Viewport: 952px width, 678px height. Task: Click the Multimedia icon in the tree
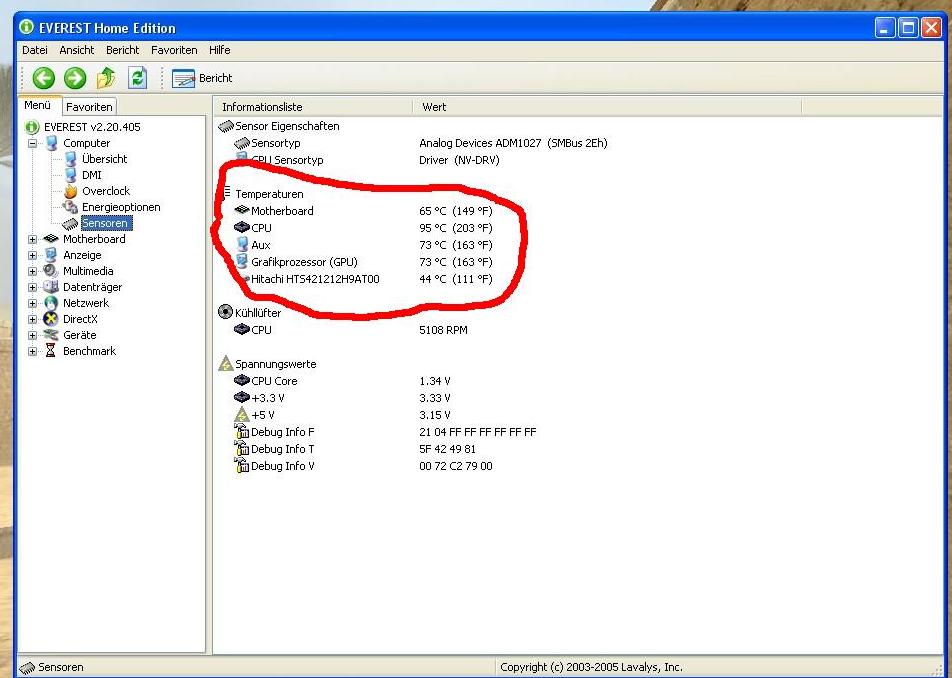51,271
